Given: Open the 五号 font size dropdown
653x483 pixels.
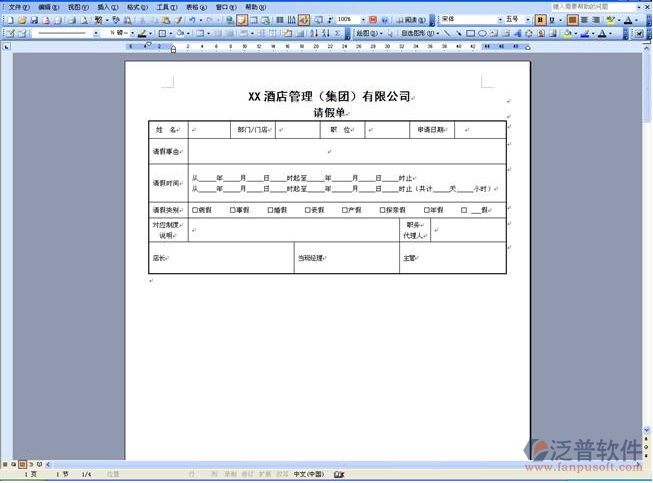Looking at the screenshot, I should click(x=527, y=20).
